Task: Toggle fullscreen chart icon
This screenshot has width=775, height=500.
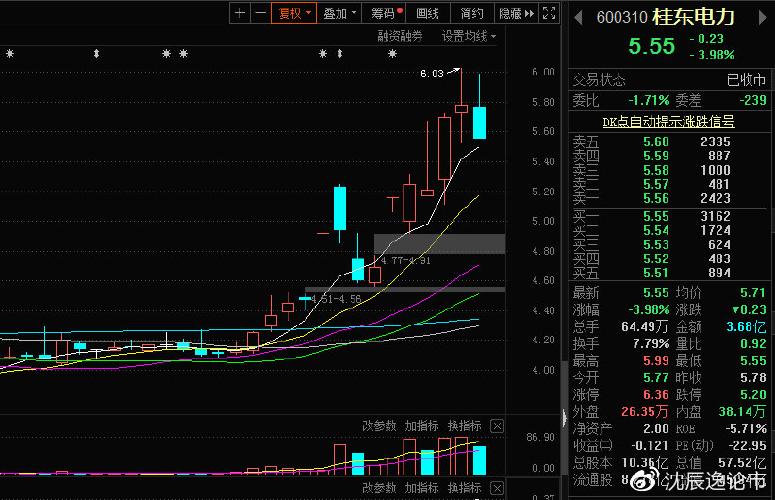Action: (x=549, y=13)
